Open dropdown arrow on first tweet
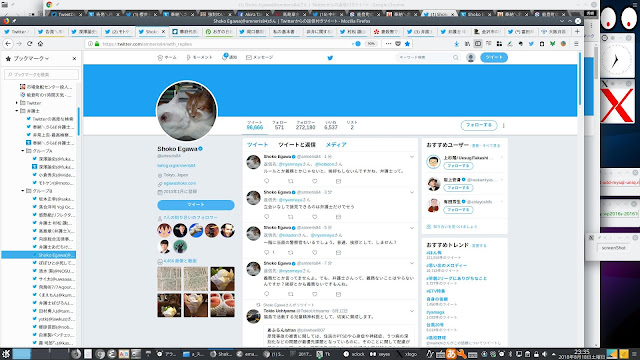Viewport: 640px width, 360px height. point(412,157)
